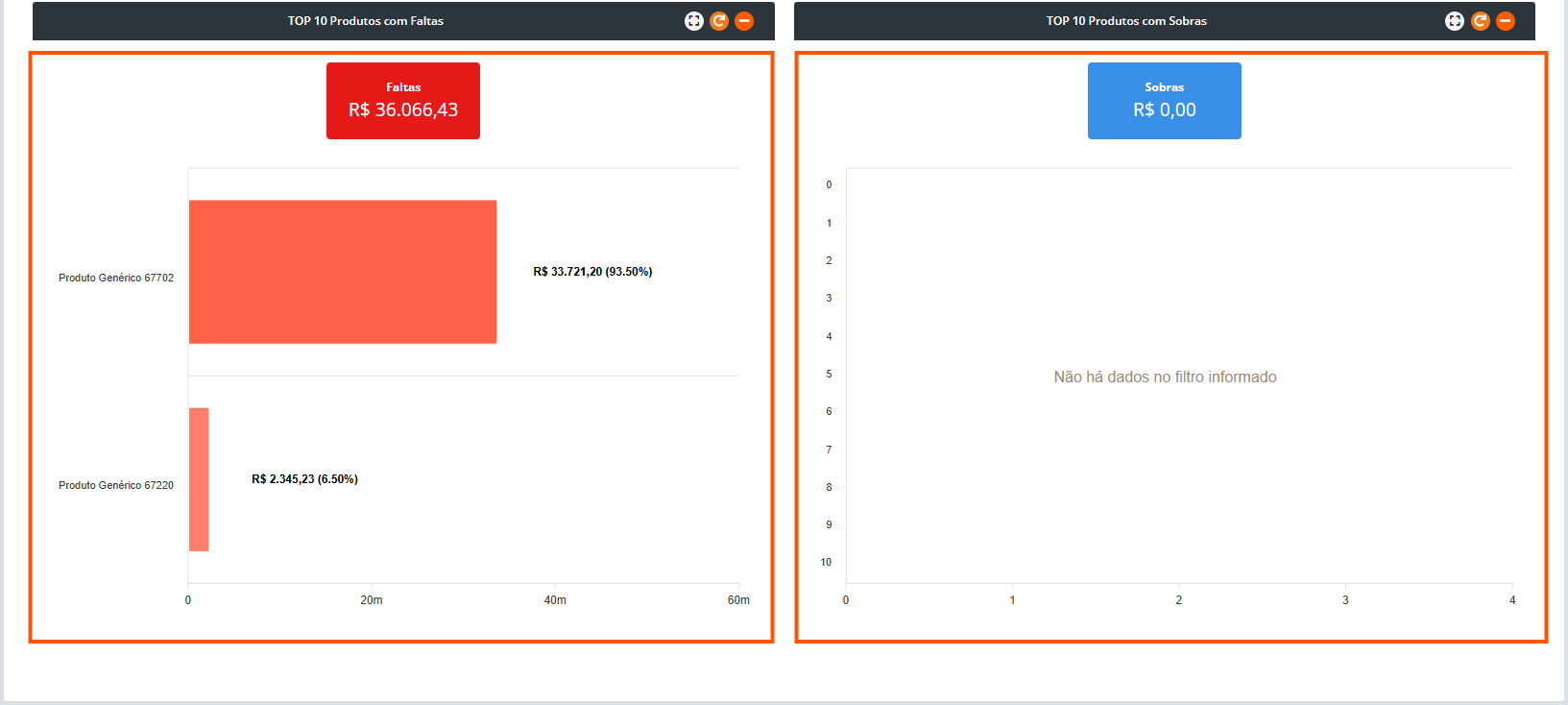The height and width of the screenshot is (705, 1568).
Task: Click the Produto Genérico 67702 axis label
Action: coord(116,278)
